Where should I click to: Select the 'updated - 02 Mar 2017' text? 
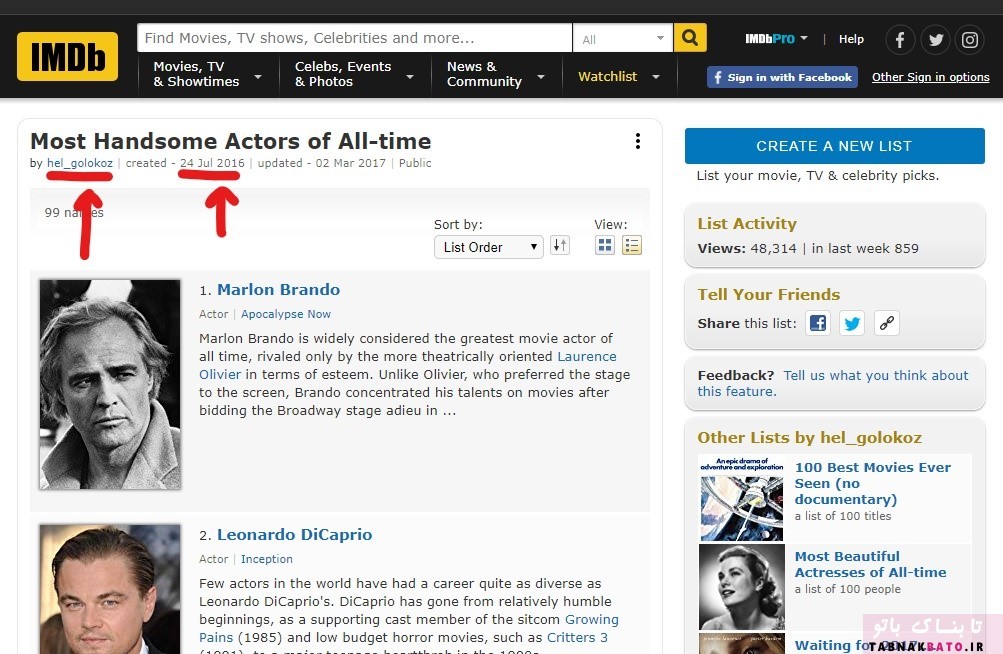coord(322,163)
